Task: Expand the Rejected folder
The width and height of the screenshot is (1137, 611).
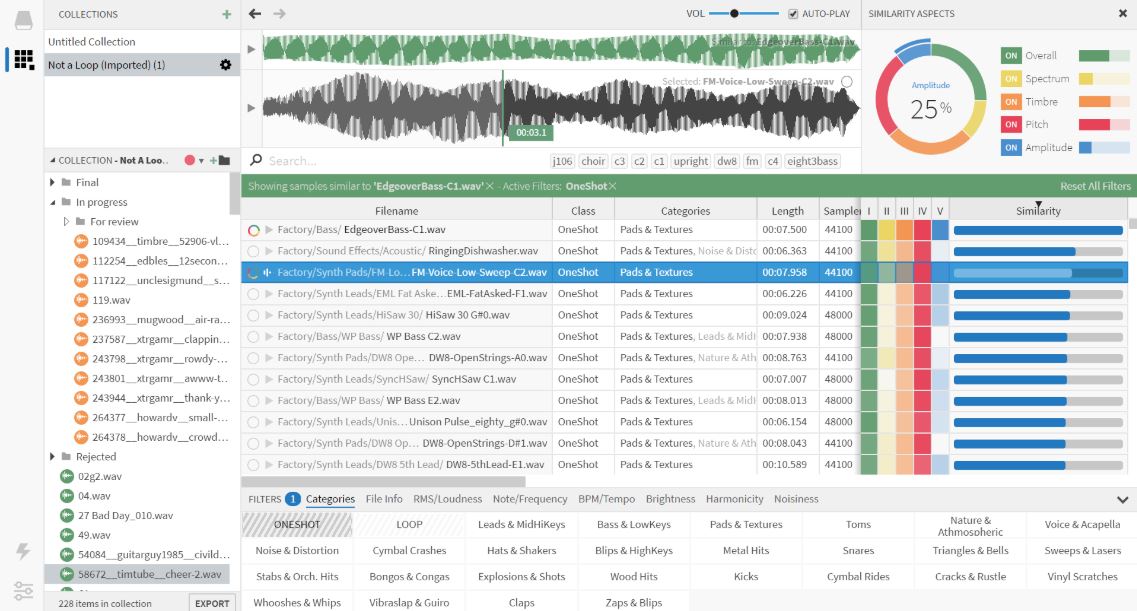Action: (52, 457)
